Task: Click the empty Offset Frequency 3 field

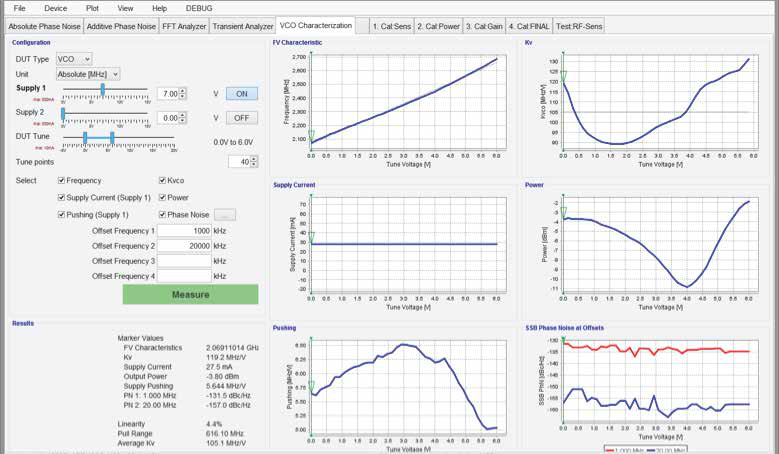Action: tap(184, 261)
